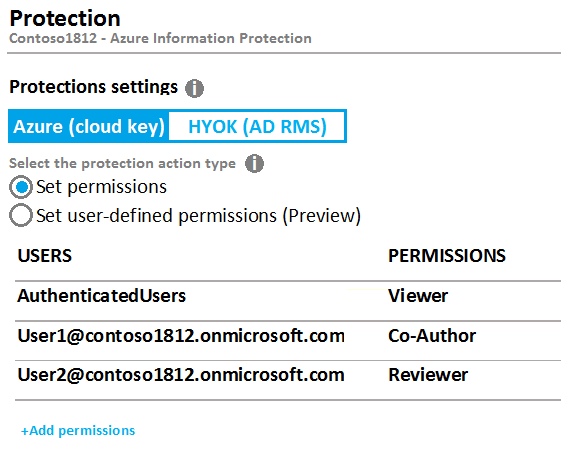The width and height of the screenshot is (561, 449).
Task: Select User2@contoso1812.onmicrosoft.com entry
Action: pyautogui.click(x=181, y=375)
